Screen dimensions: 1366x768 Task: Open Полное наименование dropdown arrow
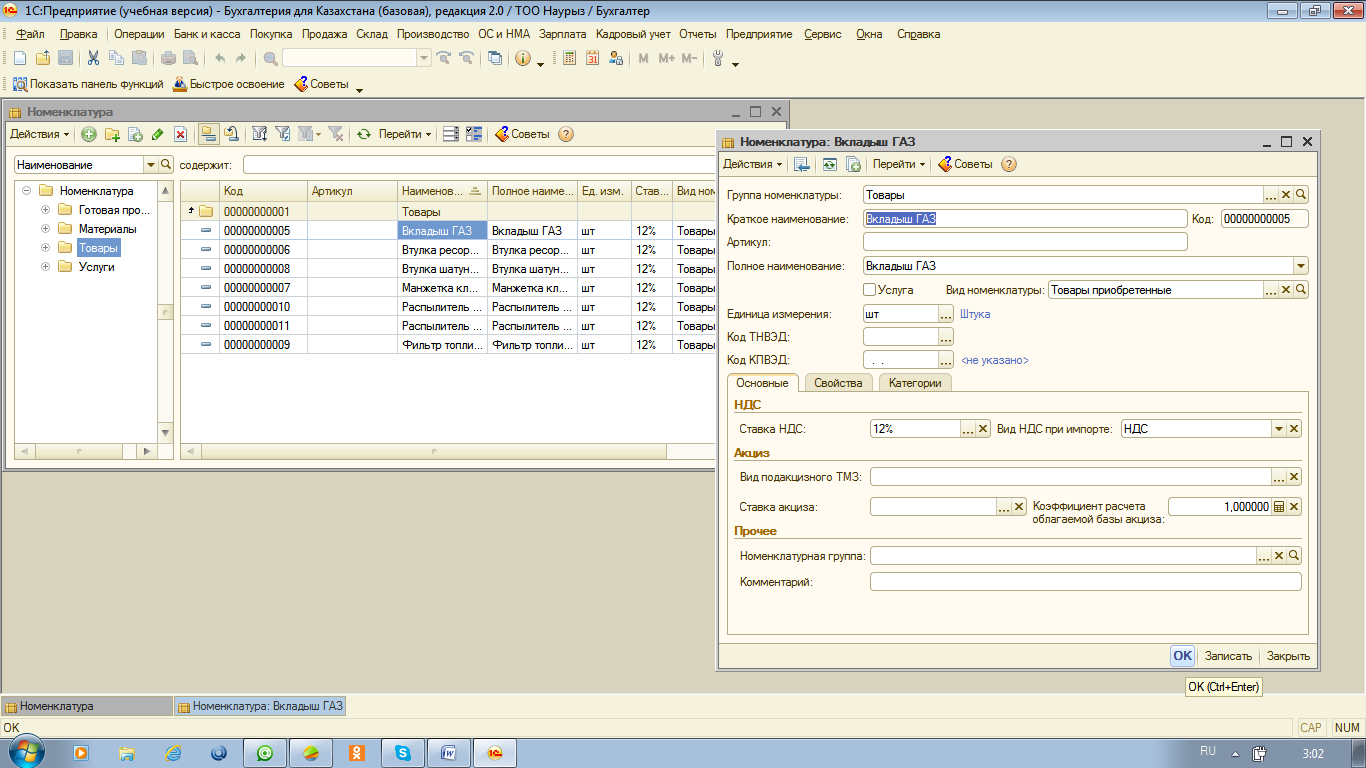click(1300, 266)
